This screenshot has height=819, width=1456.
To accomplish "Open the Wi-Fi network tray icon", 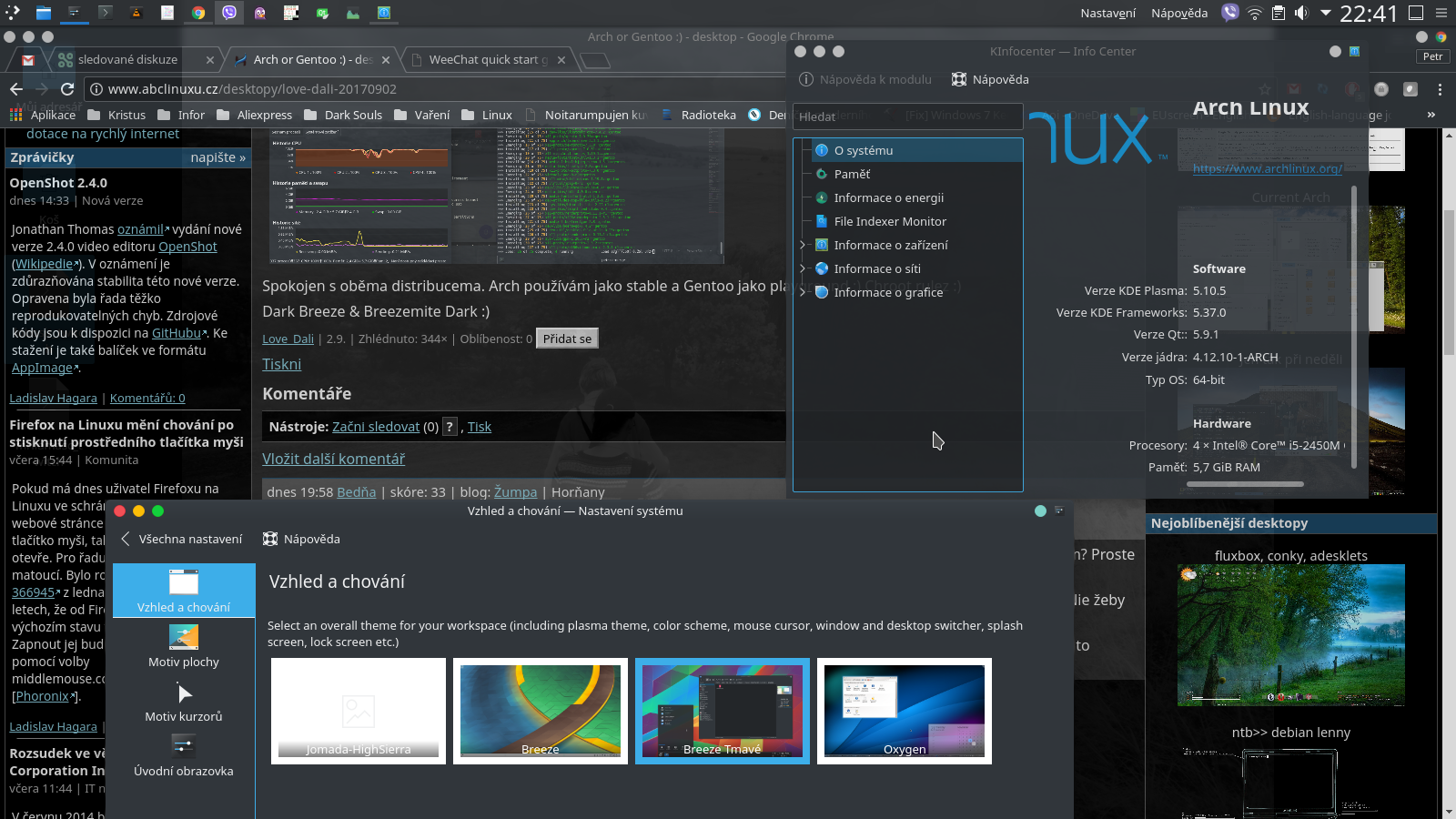I will [1255, 13].
